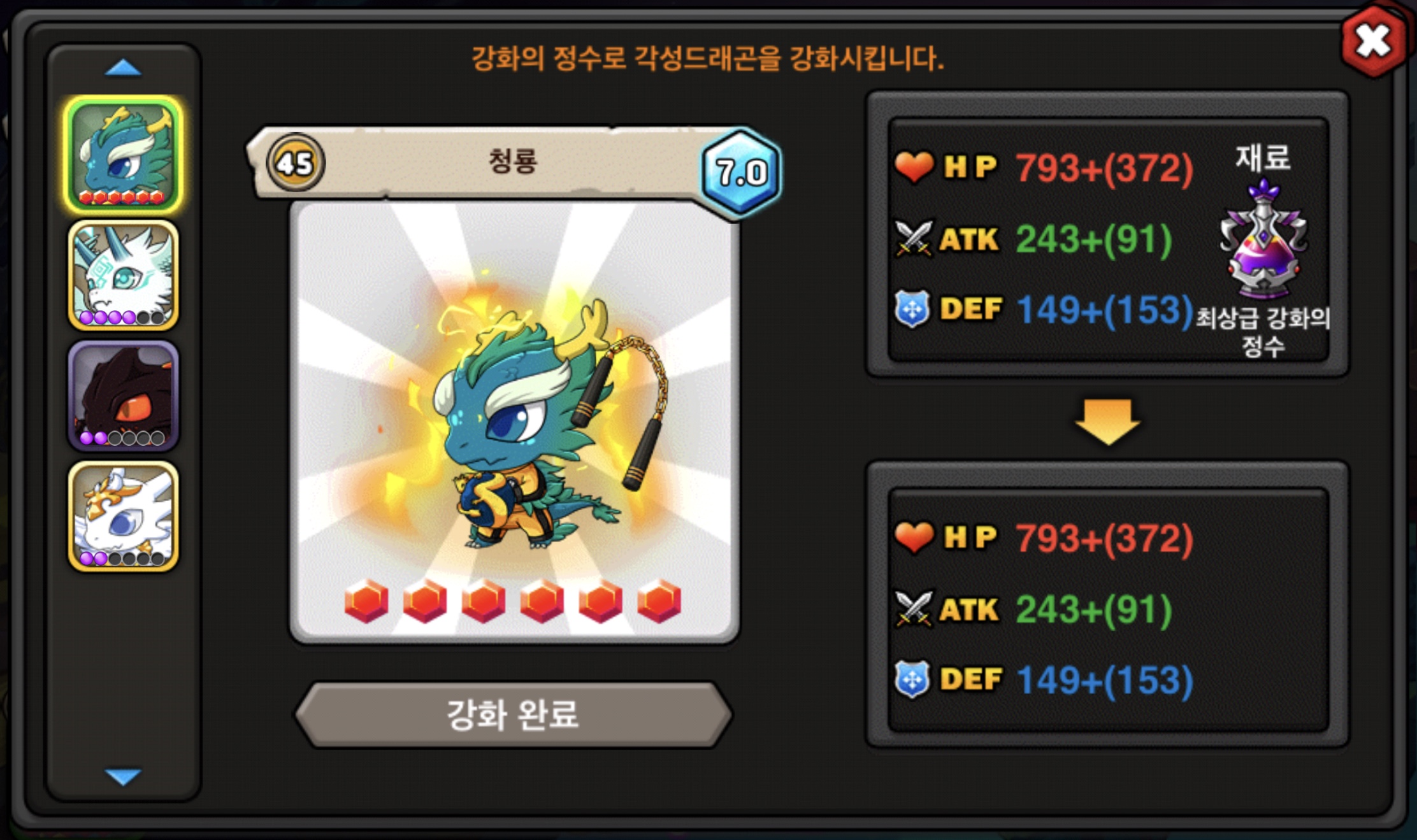This screenshot has width=1417, height=840.
Task: Click the shield DEF icon in lower stats
Action: (912, 680)
